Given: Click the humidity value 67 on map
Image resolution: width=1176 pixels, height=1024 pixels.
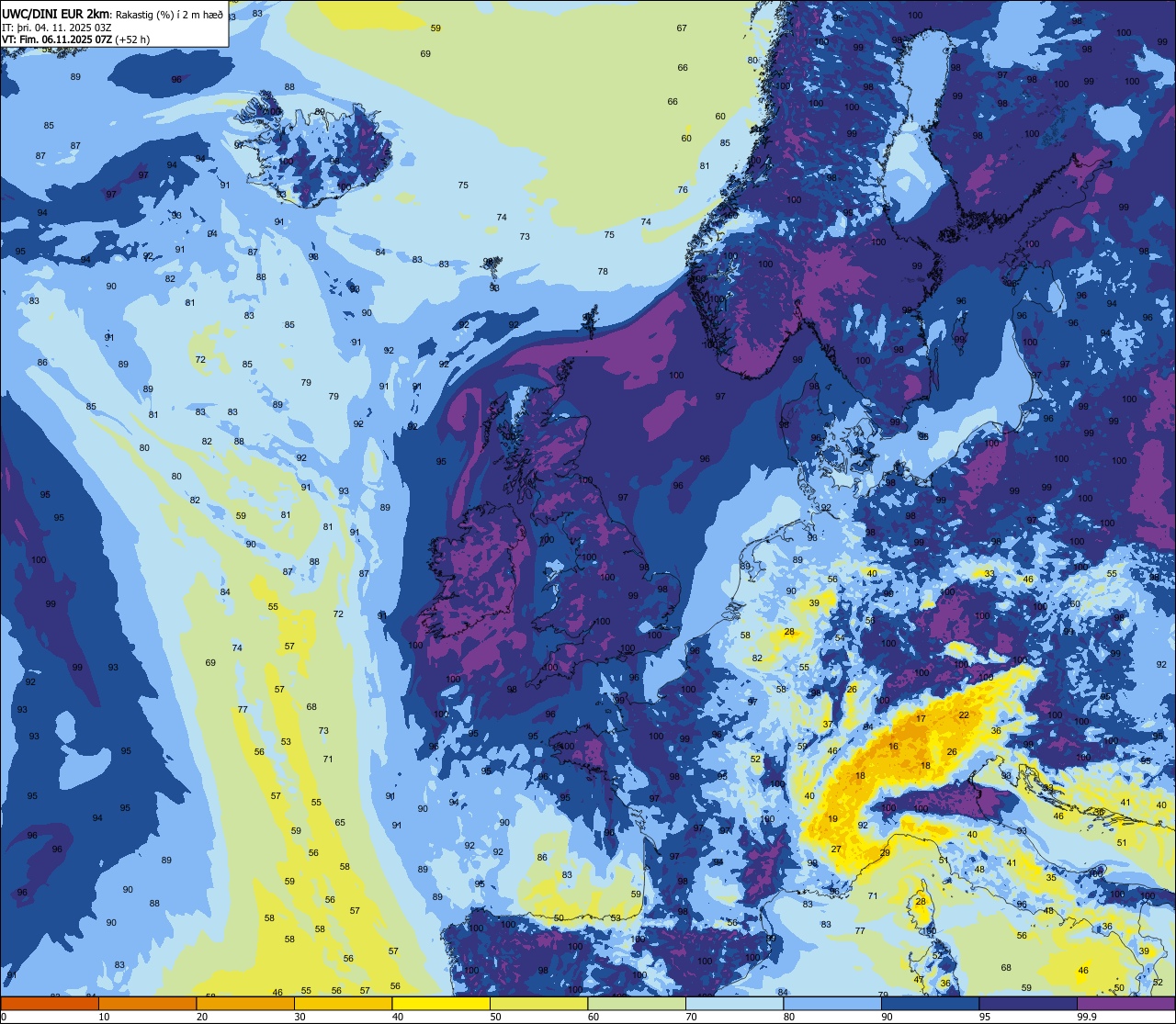Looking at the screenshot, I should pyautogui.click(x=682, y=28).
